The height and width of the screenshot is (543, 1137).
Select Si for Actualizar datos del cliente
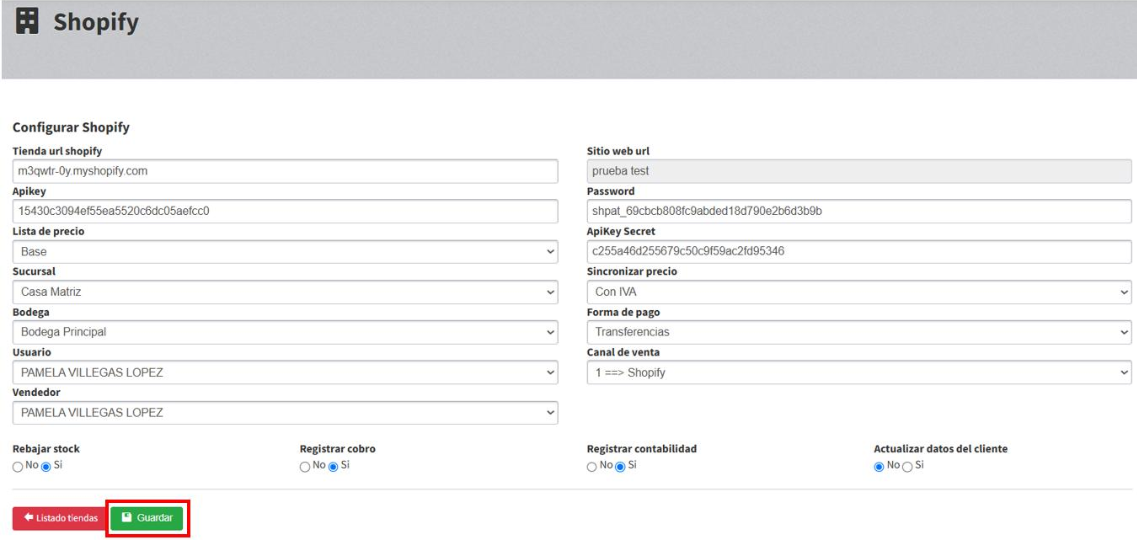click(906, 467)
